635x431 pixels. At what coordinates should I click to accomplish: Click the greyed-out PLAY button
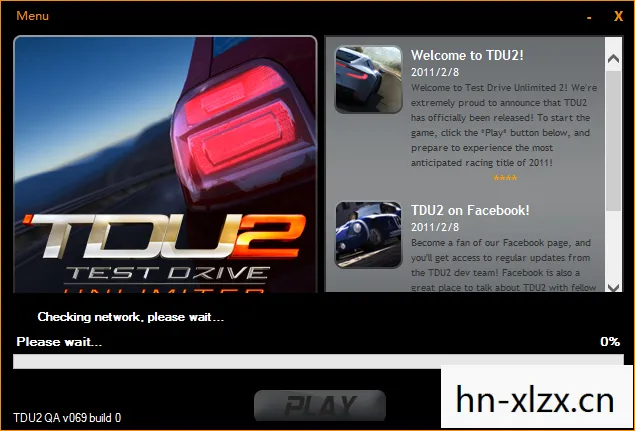pos(320,405)
